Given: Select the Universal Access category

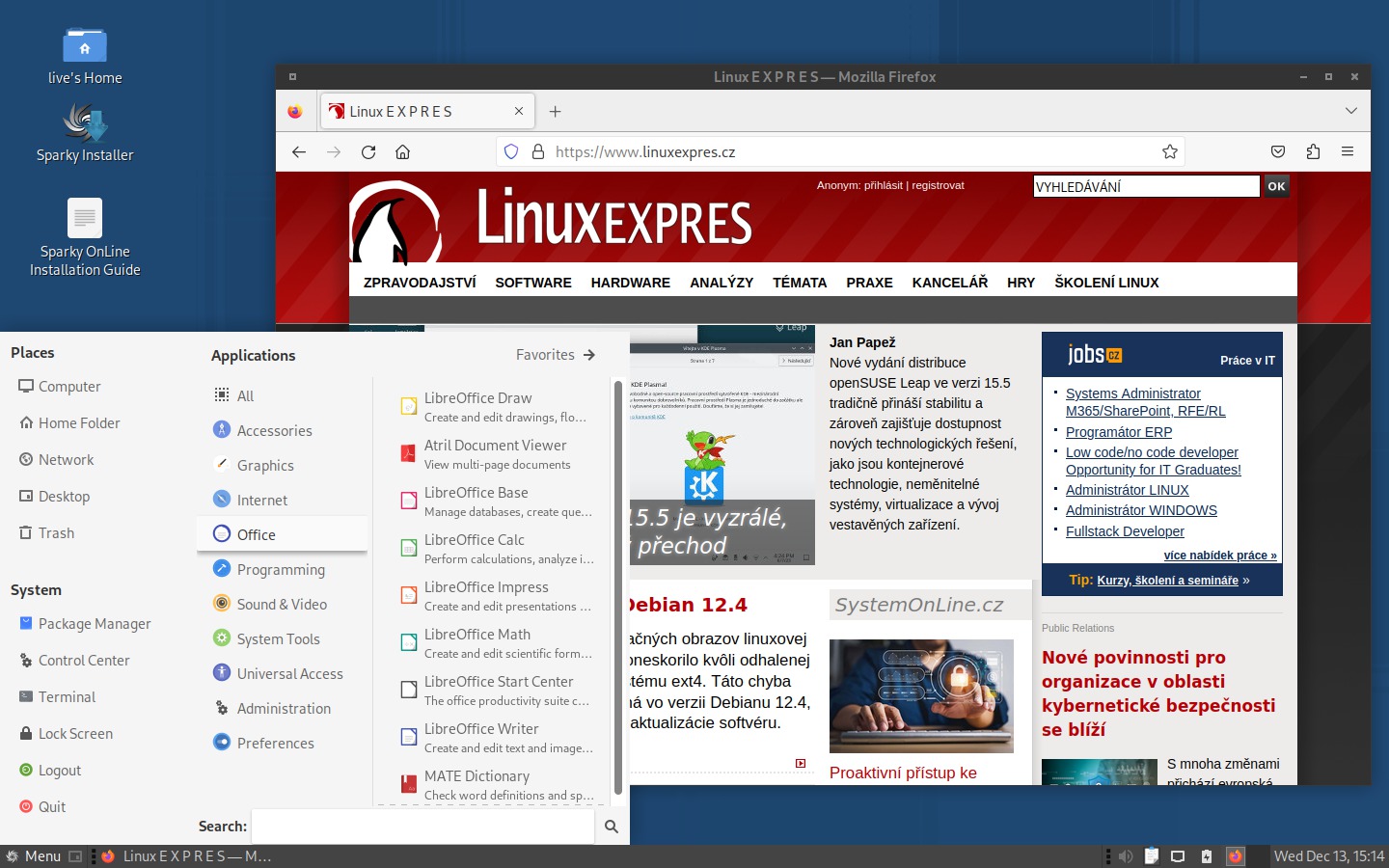Looking at the screenshot, I should (282, 673).
